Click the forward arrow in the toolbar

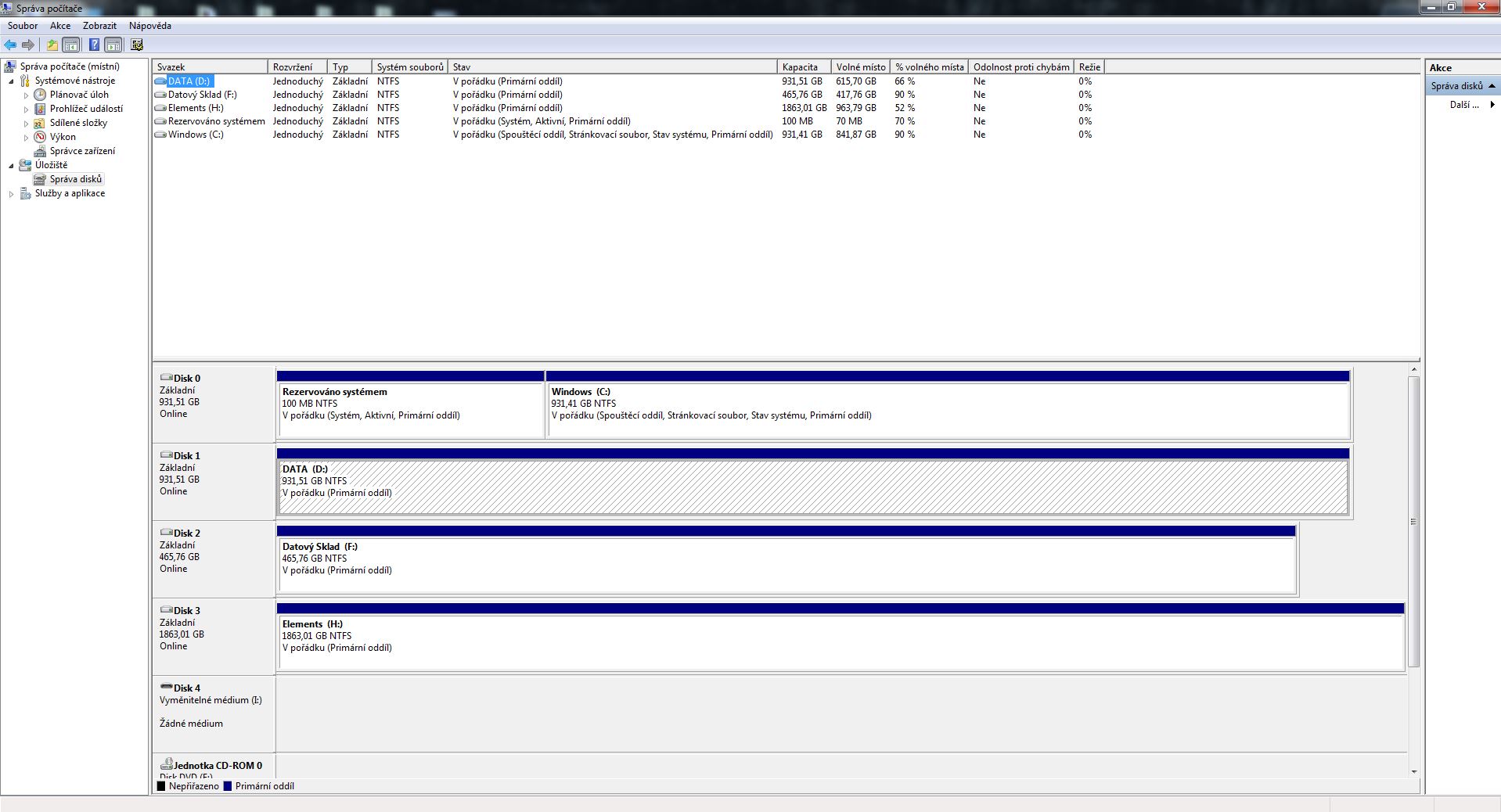(x=28, y=45)
